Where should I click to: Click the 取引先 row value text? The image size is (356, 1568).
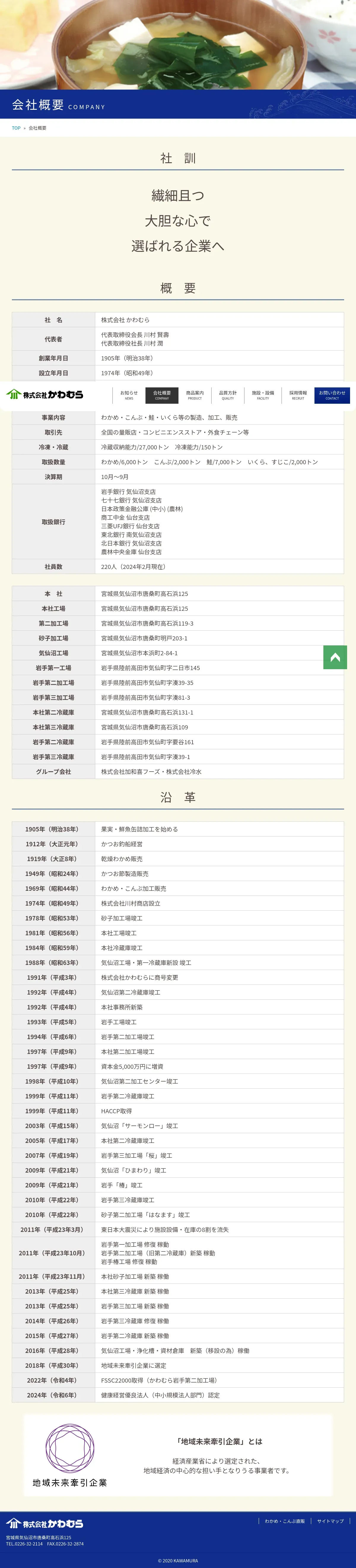coord(175,432)
